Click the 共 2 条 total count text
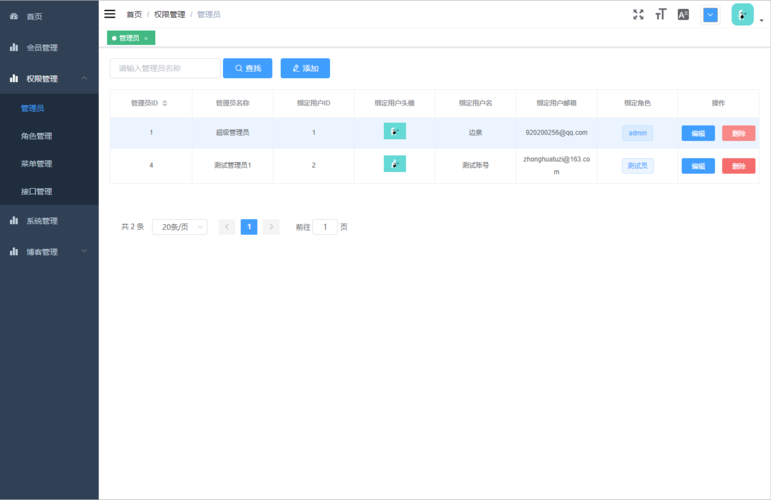 [x=132, y=227]
